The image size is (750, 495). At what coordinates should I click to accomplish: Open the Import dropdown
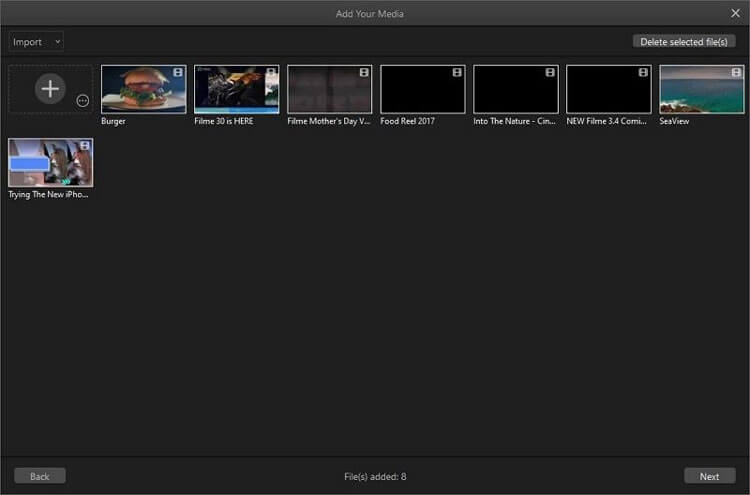(36, 42)
